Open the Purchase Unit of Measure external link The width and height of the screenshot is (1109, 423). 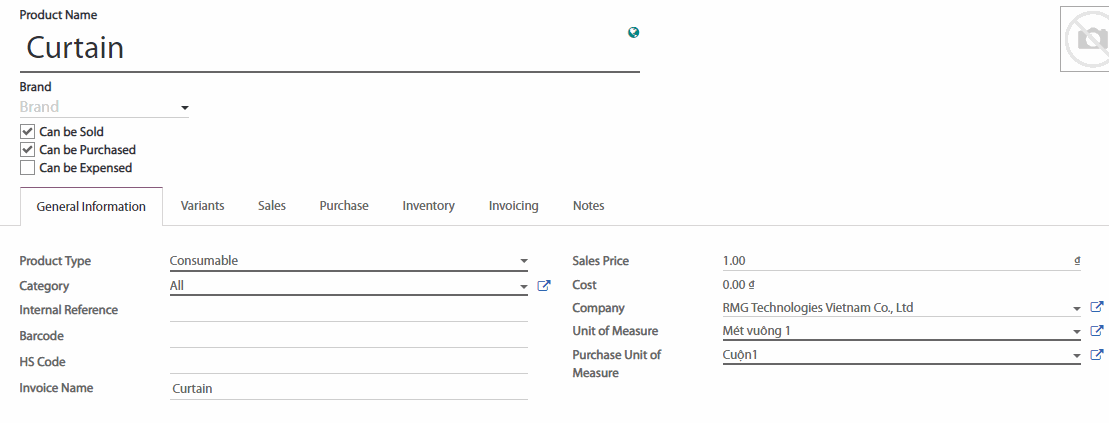click(1096, 355)
